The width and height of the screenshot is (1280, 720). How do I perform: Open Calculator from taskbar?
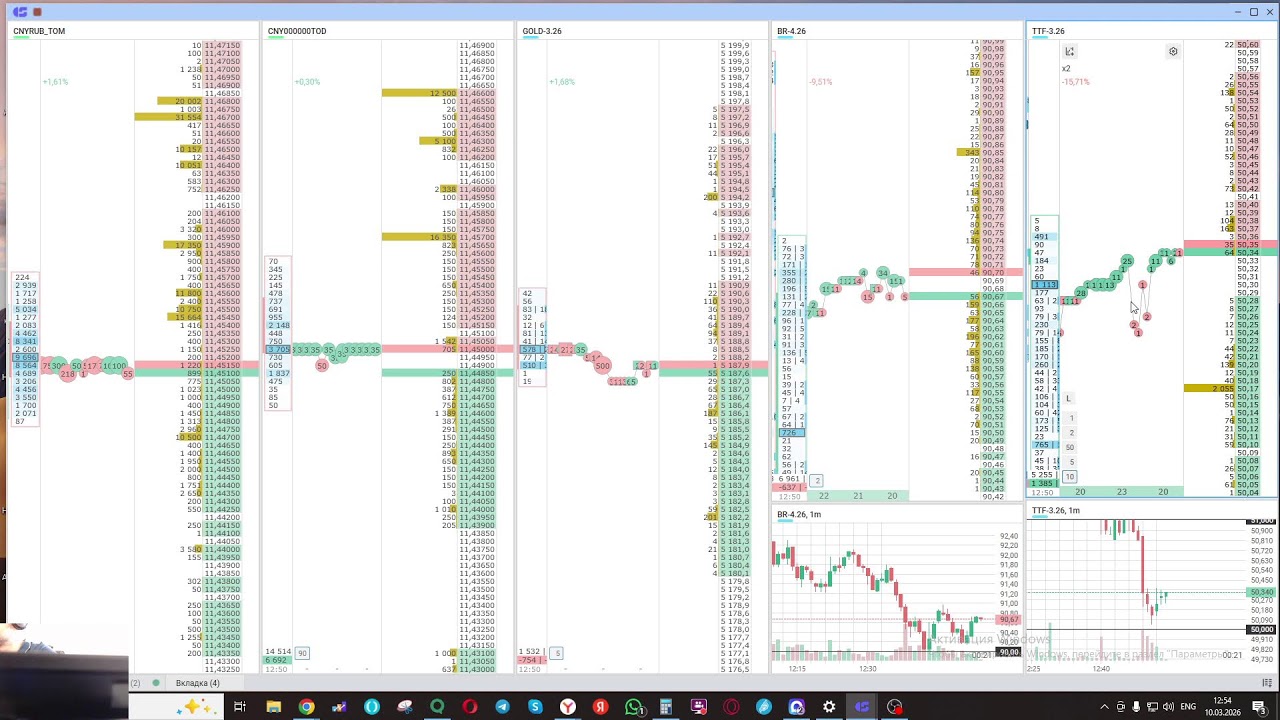pyautogui.click(x=666, y=707)
